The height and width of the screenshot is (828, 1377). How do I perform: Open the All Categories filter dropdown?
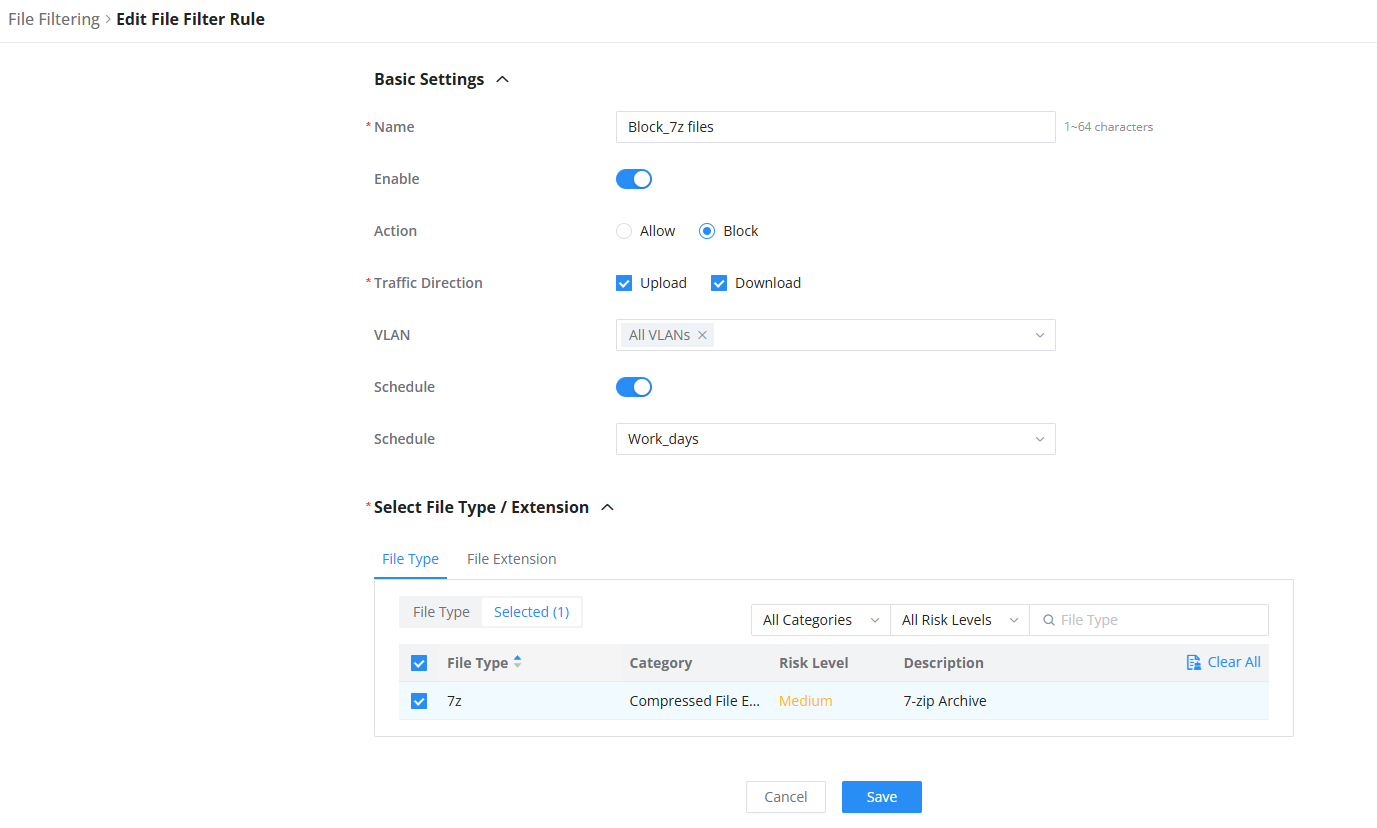point(821,620)
